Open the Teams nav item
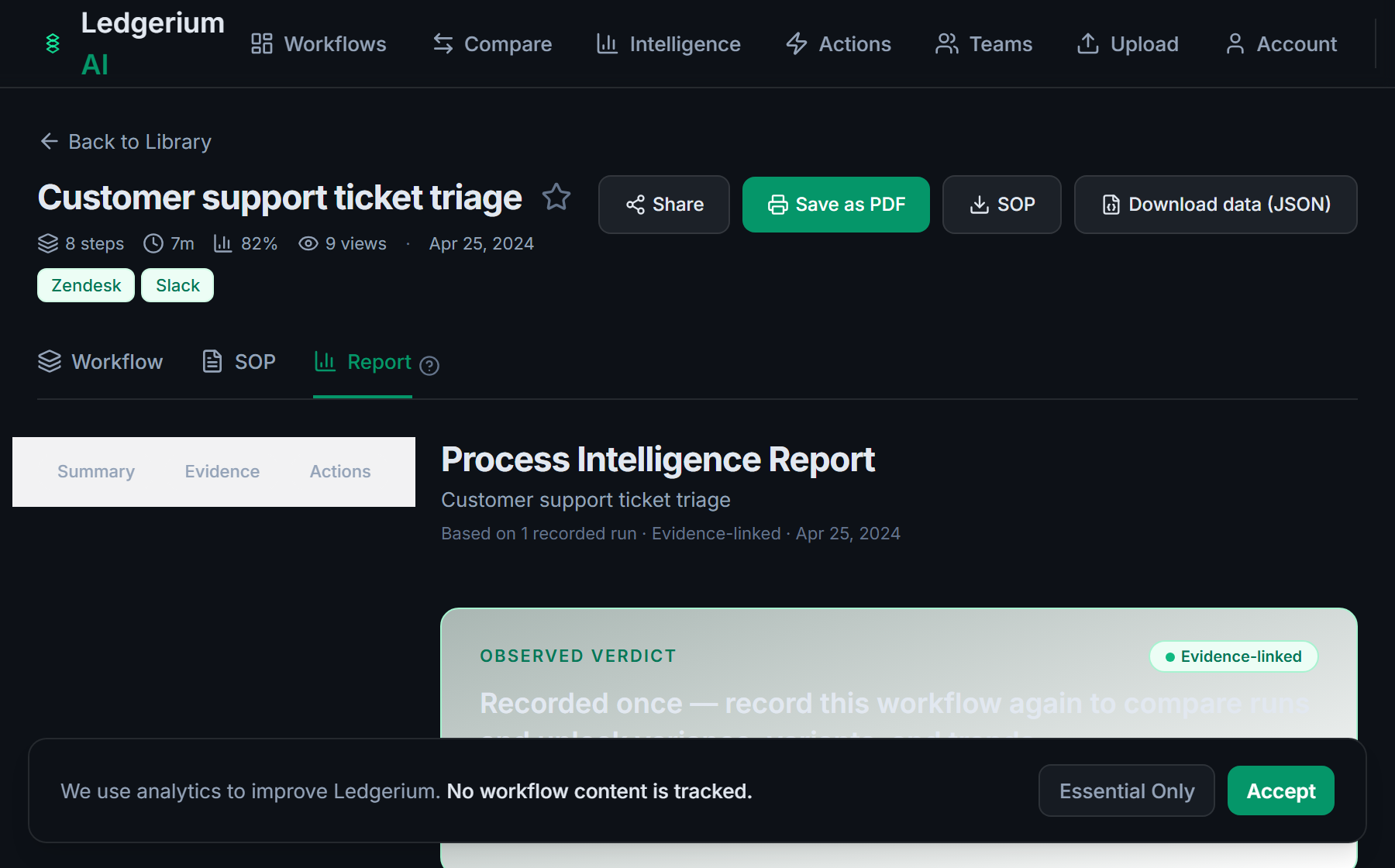 coord(983,44)
